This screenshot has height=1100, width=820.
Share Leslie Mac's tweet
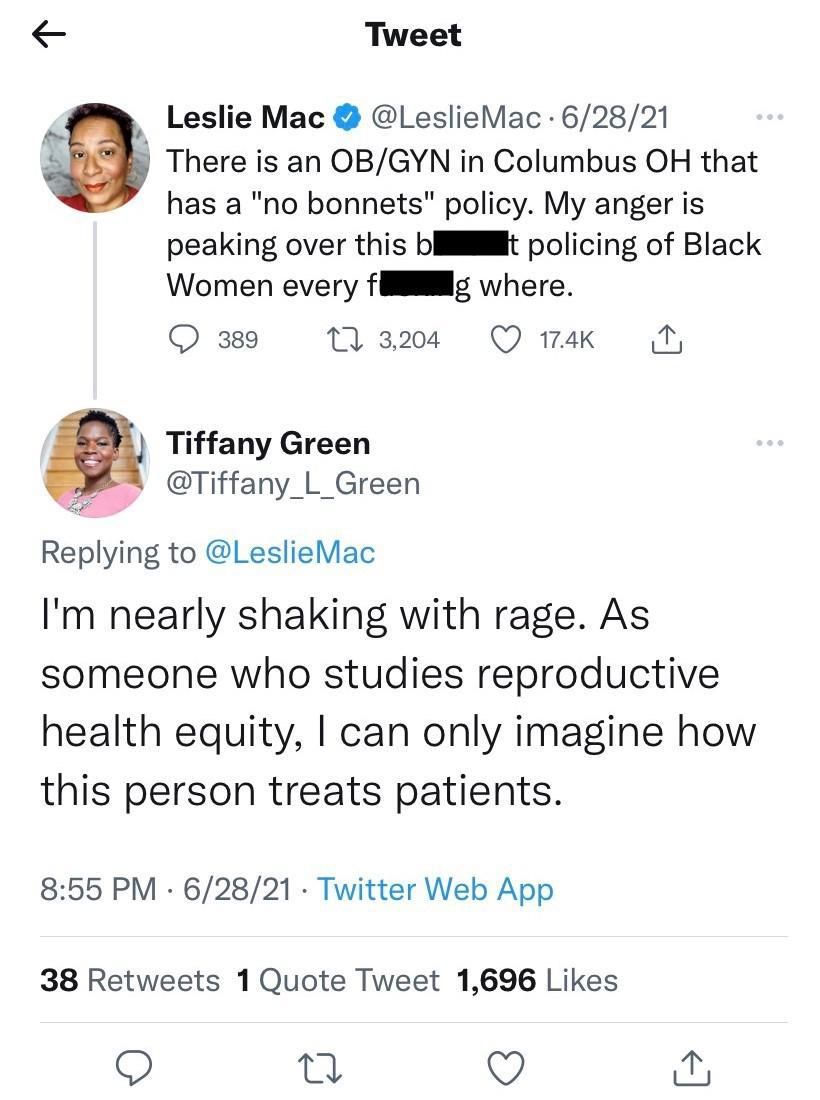667,341
